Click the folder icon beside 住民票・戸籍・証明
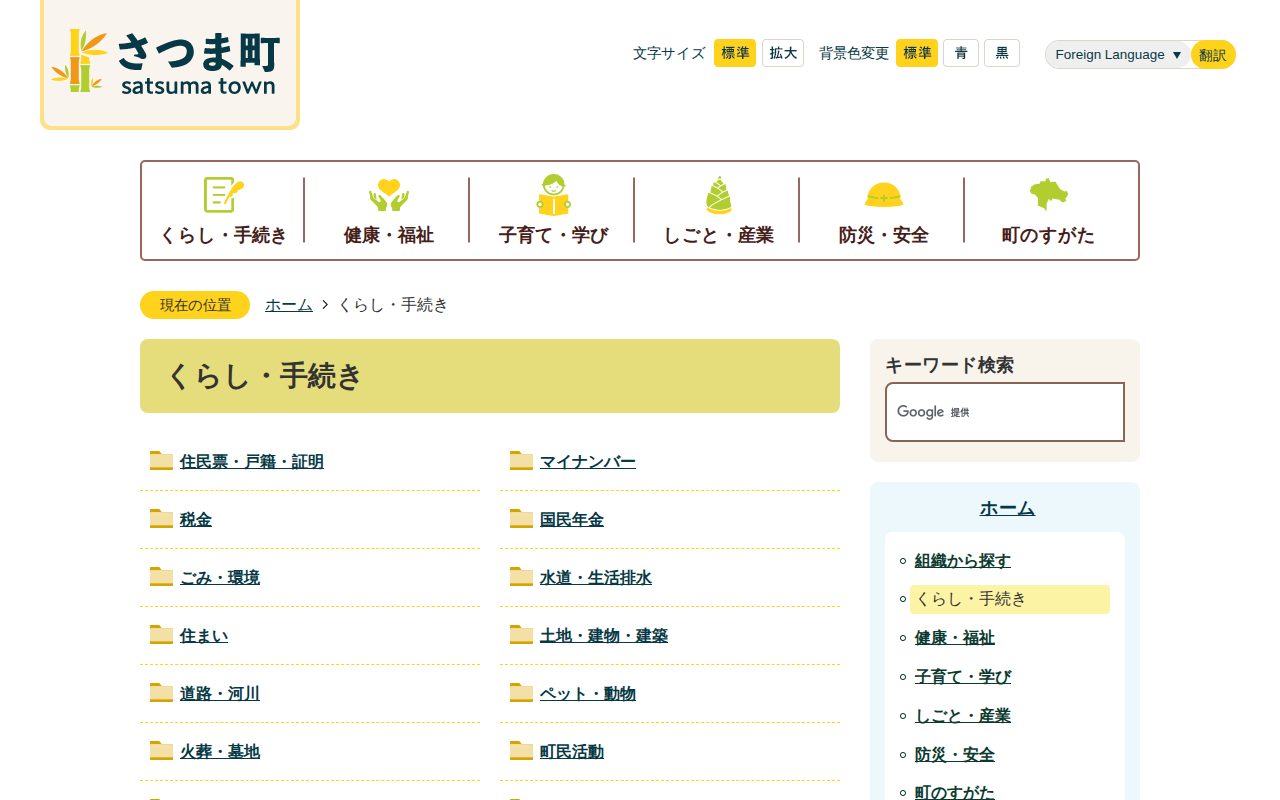 click(162, 460)
